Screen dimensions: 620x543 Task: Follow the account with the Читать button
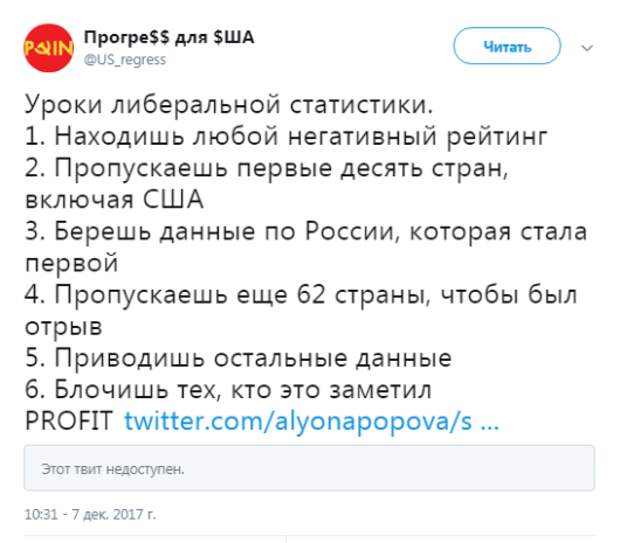coord(507,46)
